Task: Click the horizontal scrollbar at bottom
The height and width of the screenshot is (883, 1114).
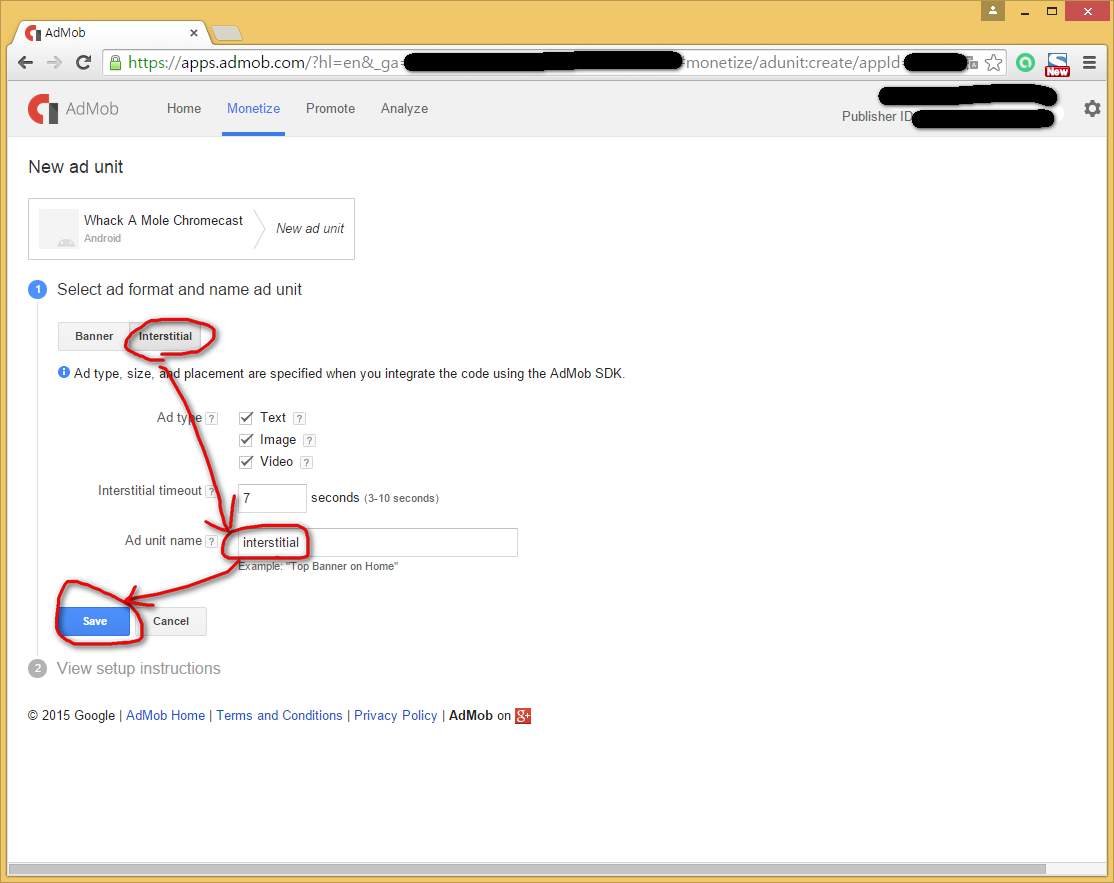Action: click(x=526, y=869)
